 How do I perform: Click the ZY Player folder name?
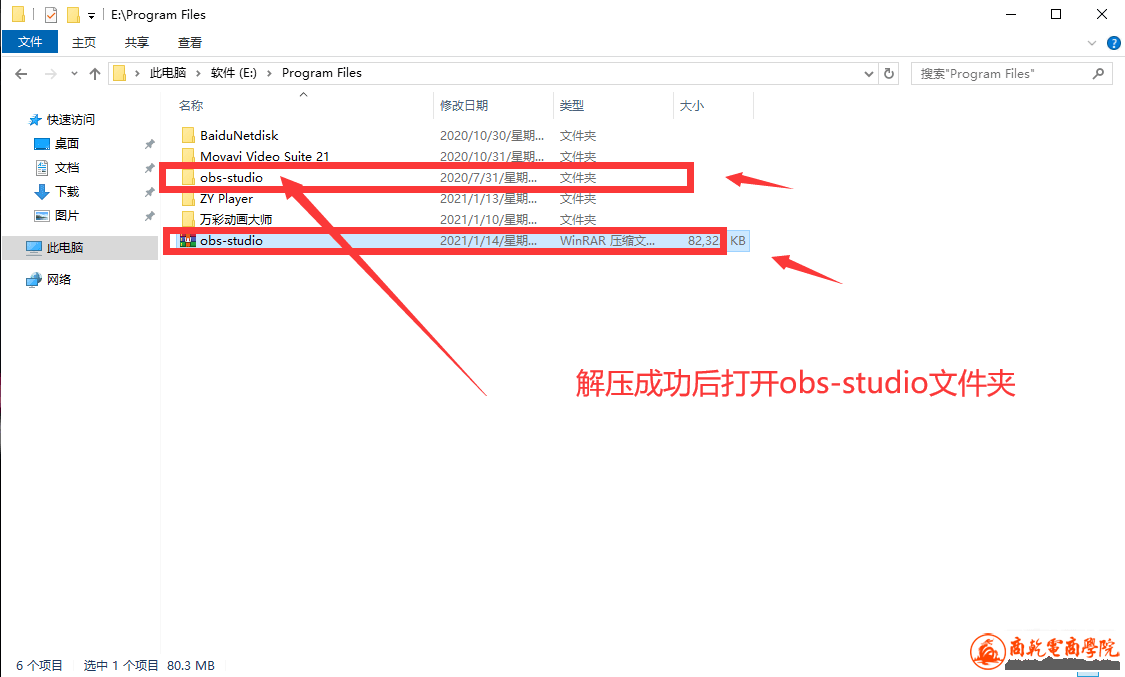pos(226,199)
